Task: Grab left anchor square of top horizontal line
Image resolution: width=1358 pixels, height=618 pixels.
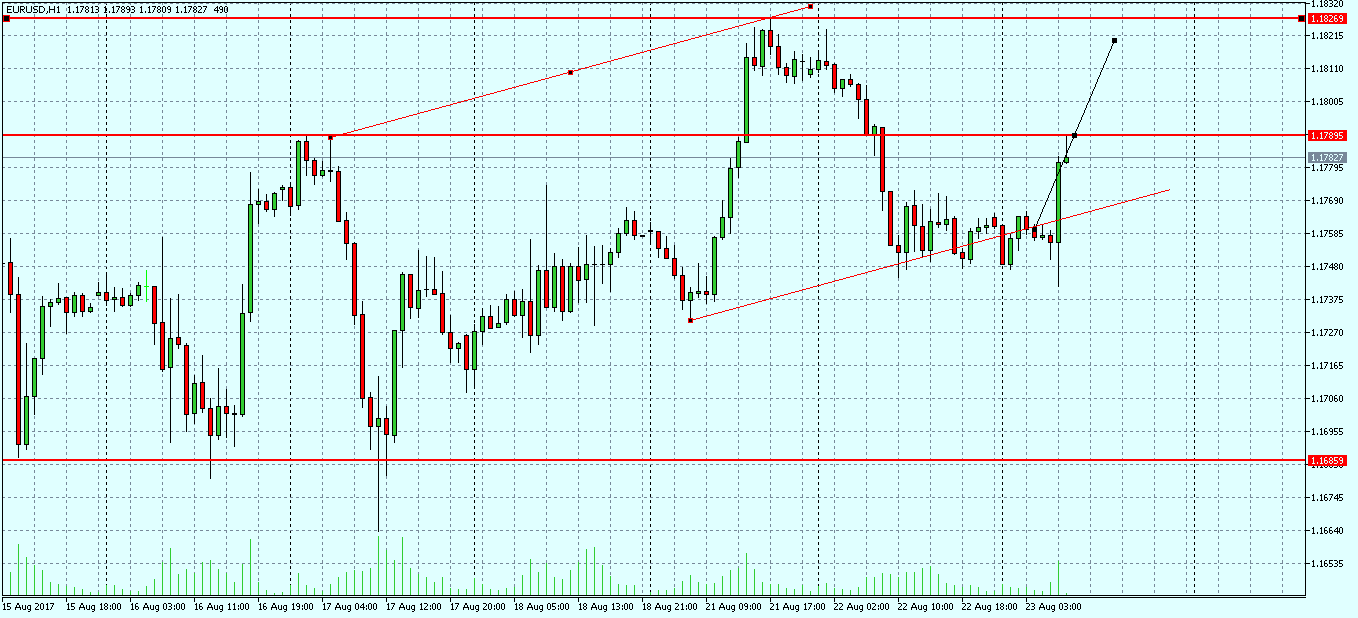Action: [6, 19]
